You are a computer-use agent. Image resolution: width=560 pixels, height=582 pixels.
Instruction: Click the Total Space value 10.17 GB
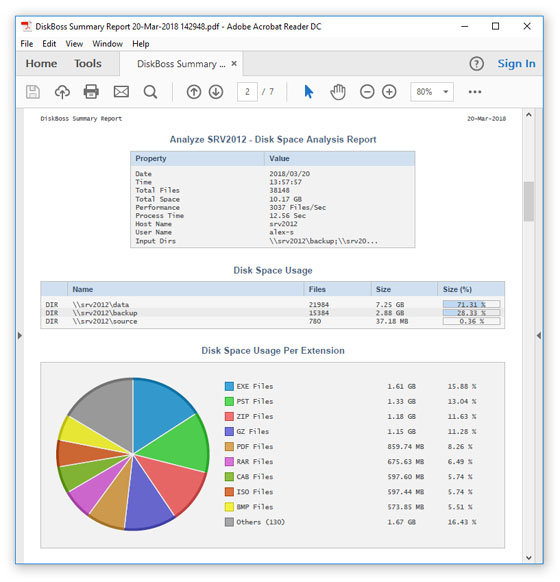(x=285, y=199)
